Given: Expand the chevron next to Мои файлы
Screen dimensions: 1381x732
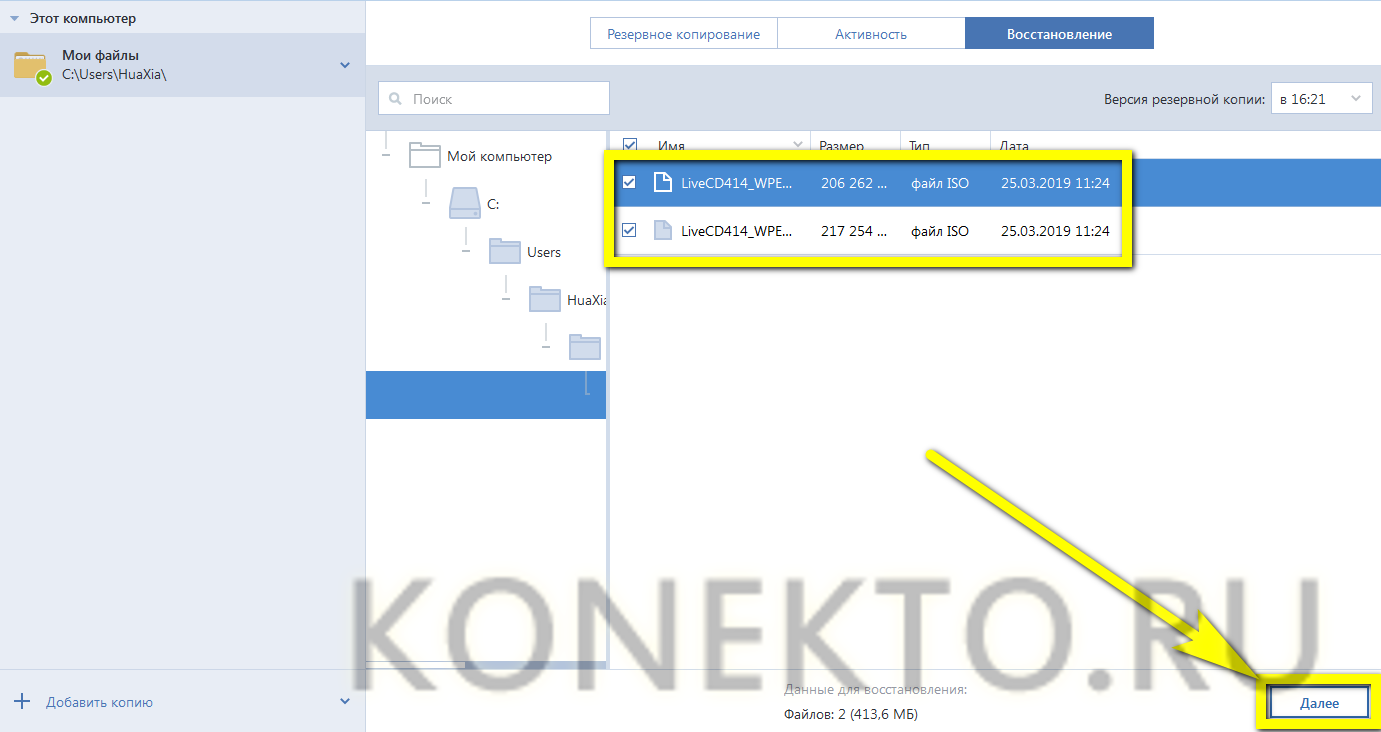Looking at the screenshot, I should coord(345,66).
